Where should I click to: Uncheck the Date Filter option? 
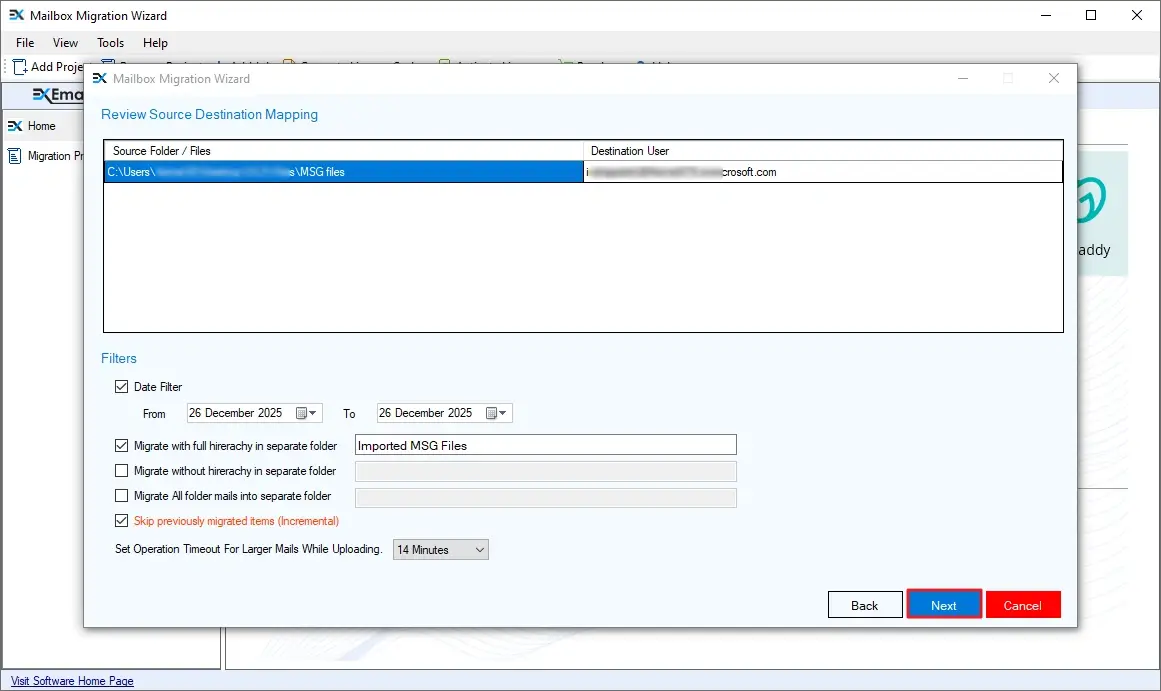pos(121,387)
